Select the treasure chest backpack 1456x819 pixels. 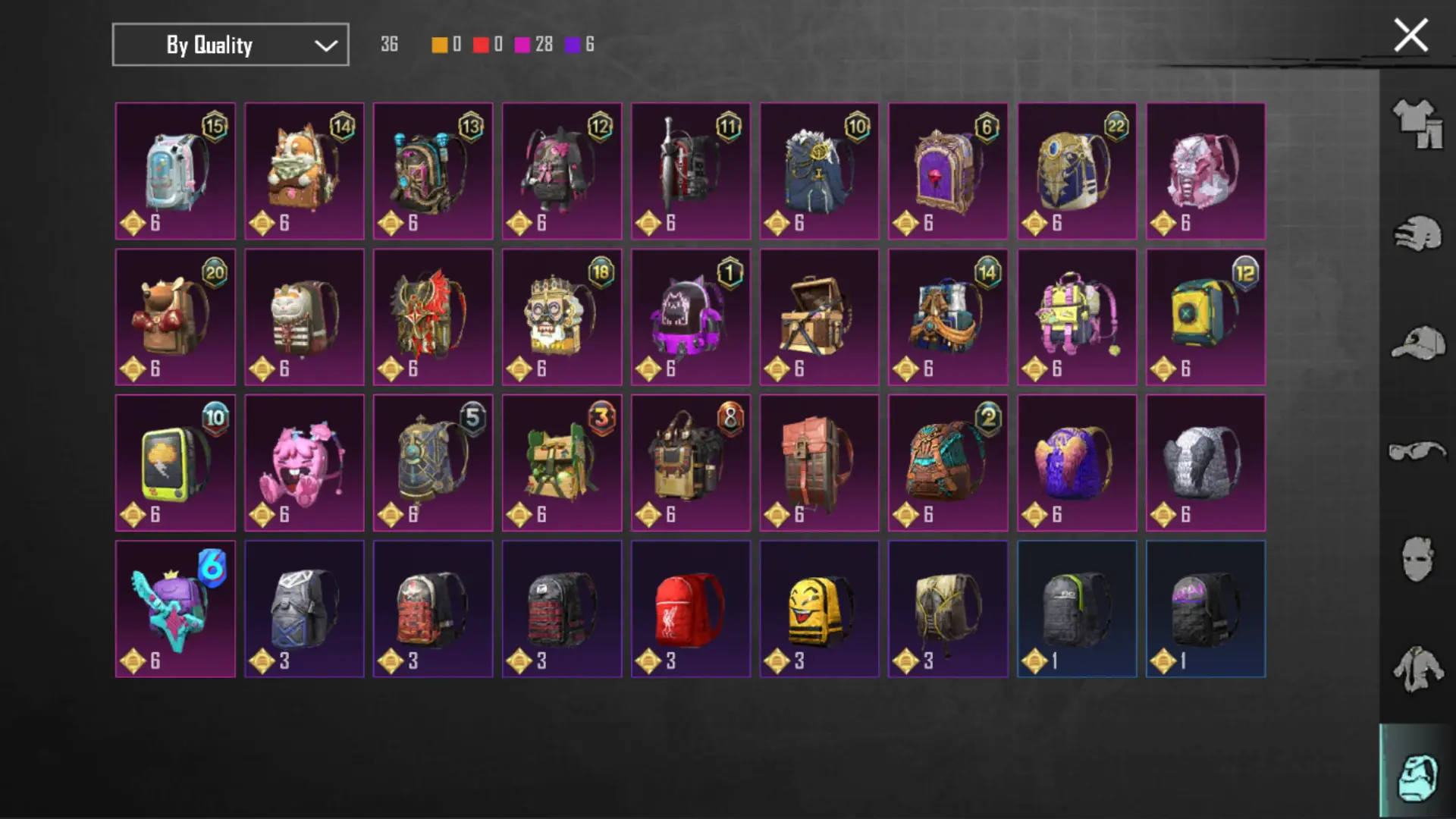820,317
